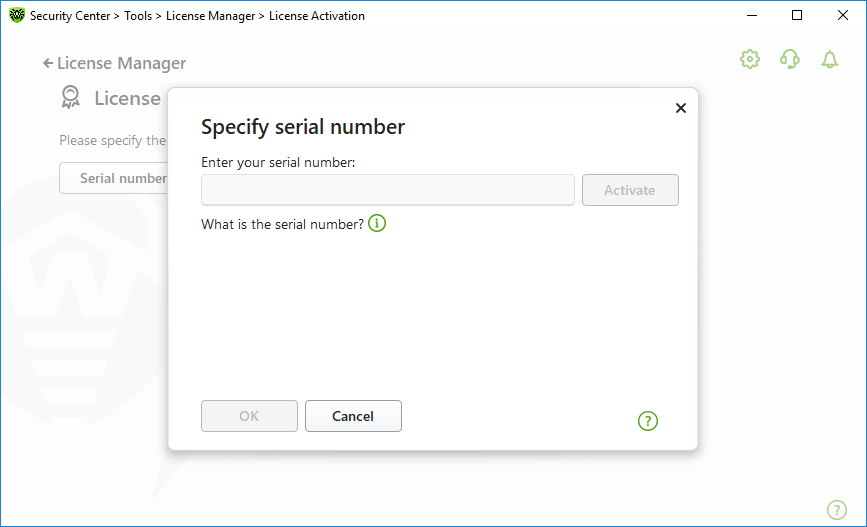Viewport: 867px width, 527px height.
Task: Maximize the Security Center window
Action: pyautogui.click(x=797, y=15)
